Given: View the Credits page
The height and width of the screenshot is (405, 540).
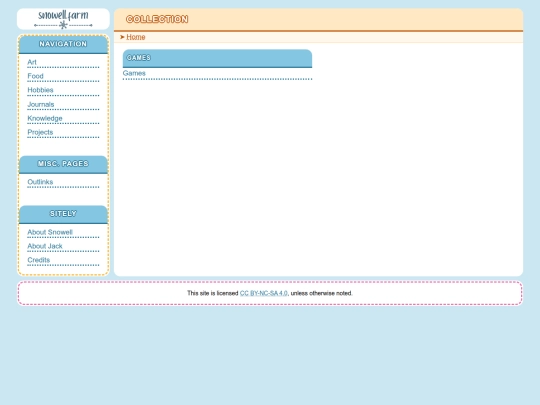Looking at the screenshot, I should click(x=39, y=260).
